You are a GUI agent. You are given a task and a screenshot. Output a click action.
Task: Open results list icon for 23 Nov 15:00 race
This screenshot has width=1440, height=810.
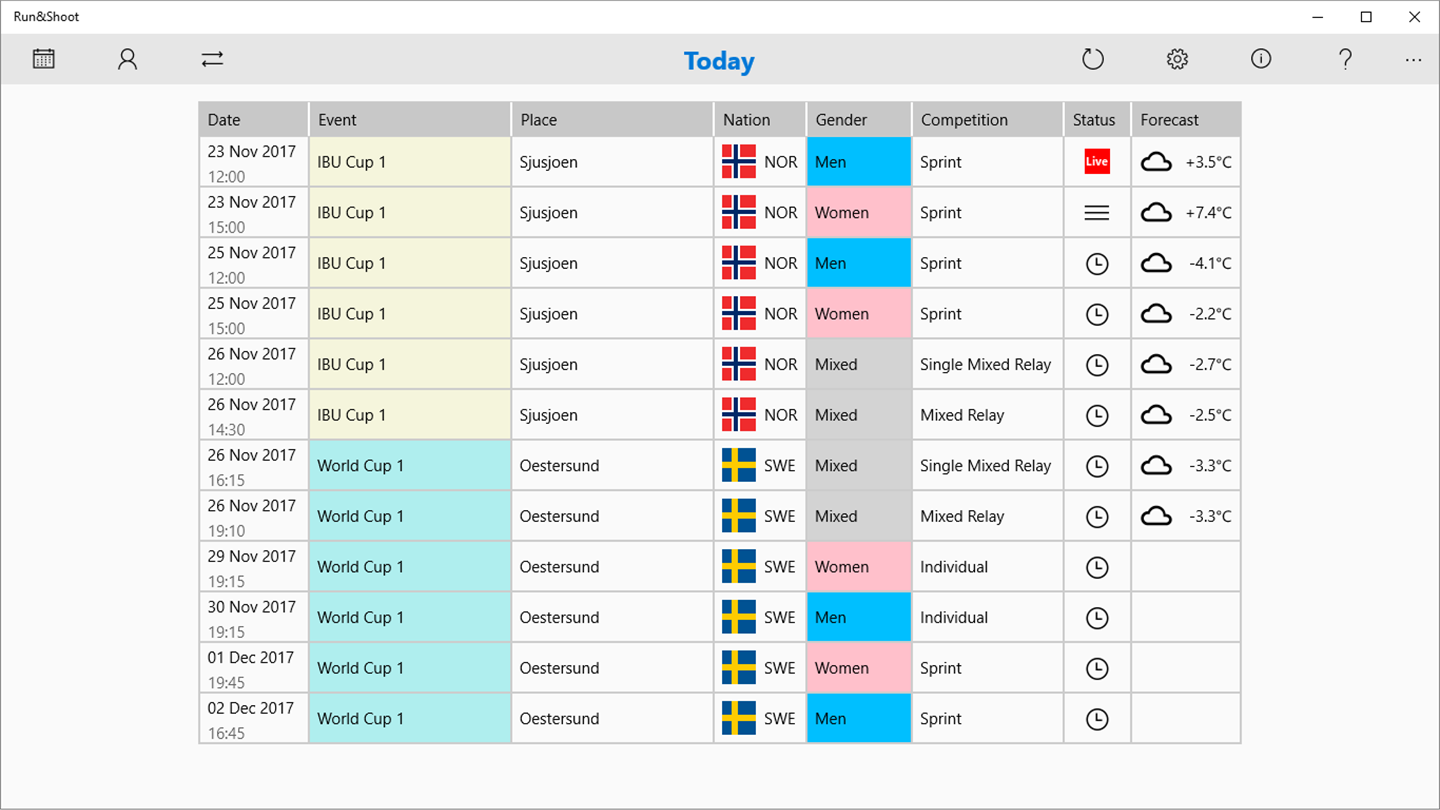pyautogui.click(x=1097, y=213)
